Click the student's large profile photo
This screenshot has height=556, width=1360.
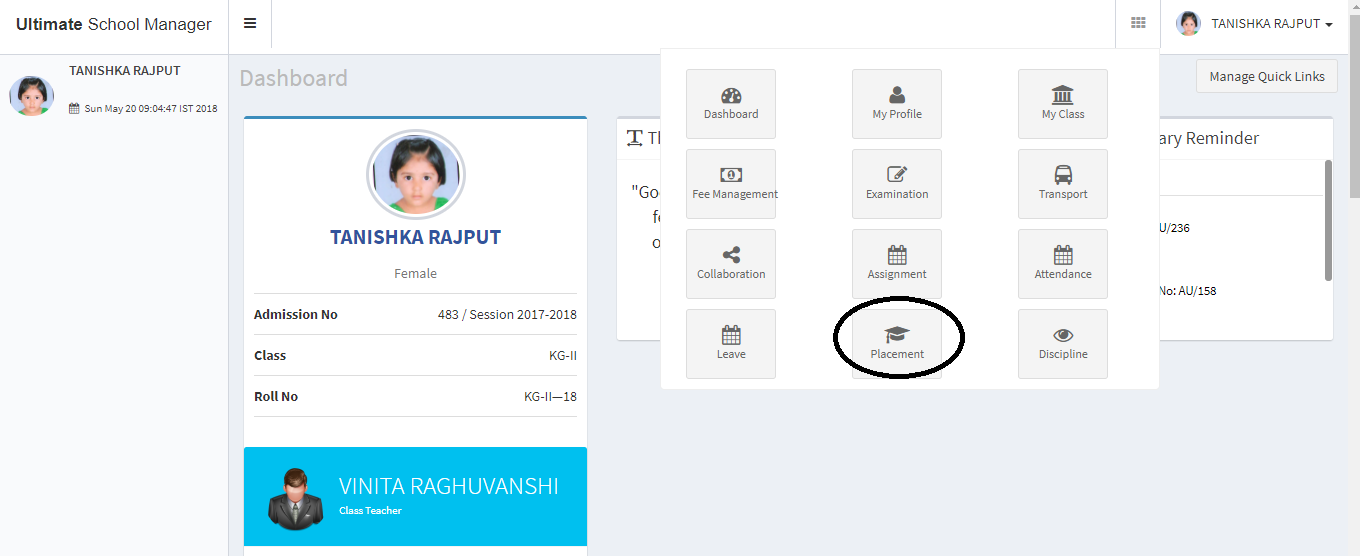tap(415, 174)
